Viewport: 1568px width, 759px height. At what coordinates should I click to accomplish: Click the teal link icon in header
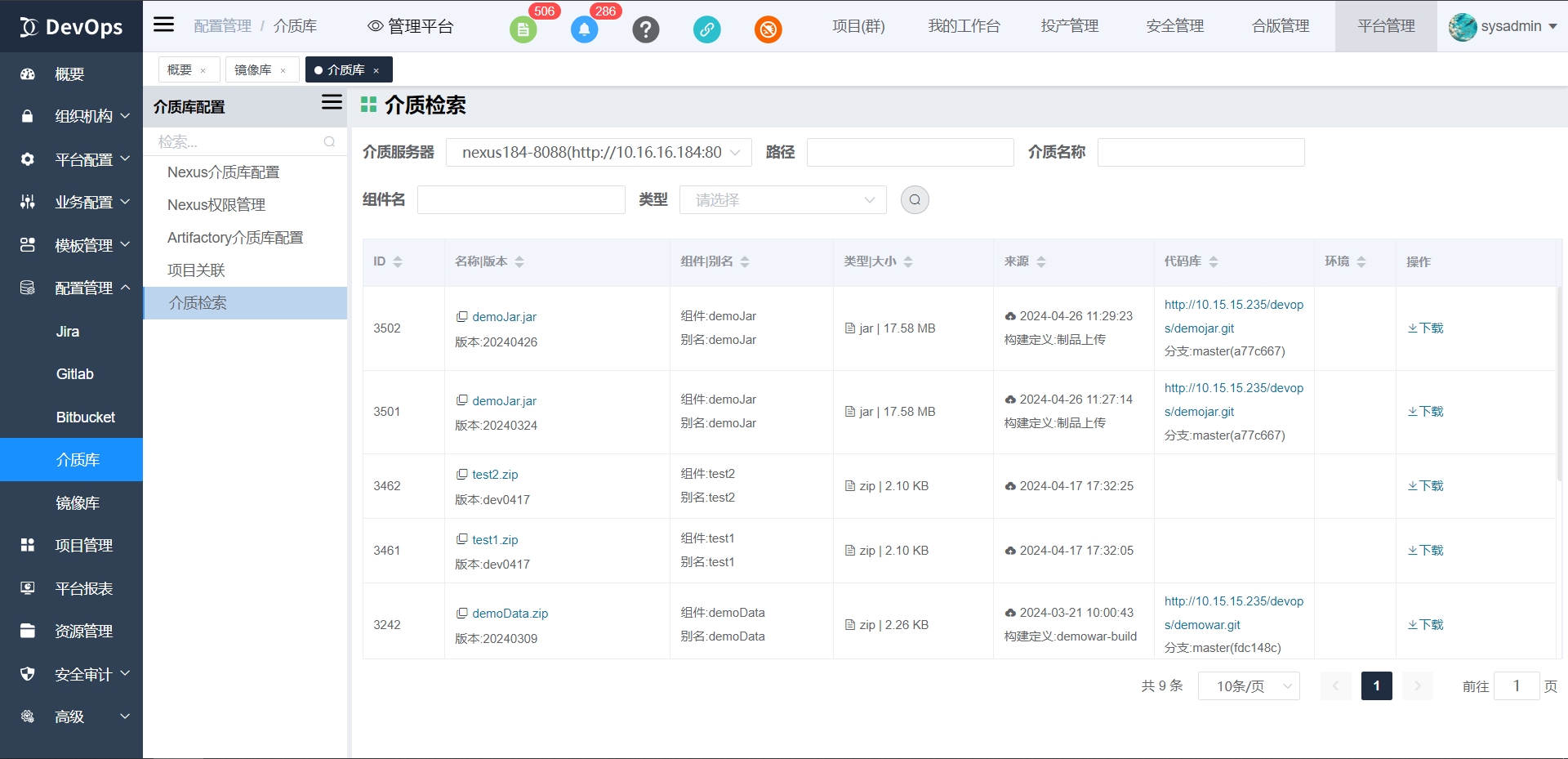(x=706, y=30)
